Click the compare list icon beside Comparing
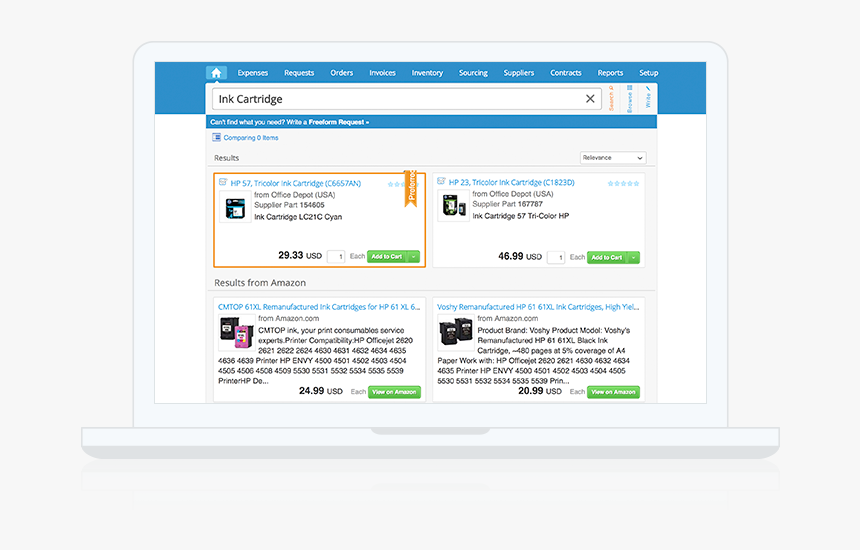 click(x=217, y=137)
